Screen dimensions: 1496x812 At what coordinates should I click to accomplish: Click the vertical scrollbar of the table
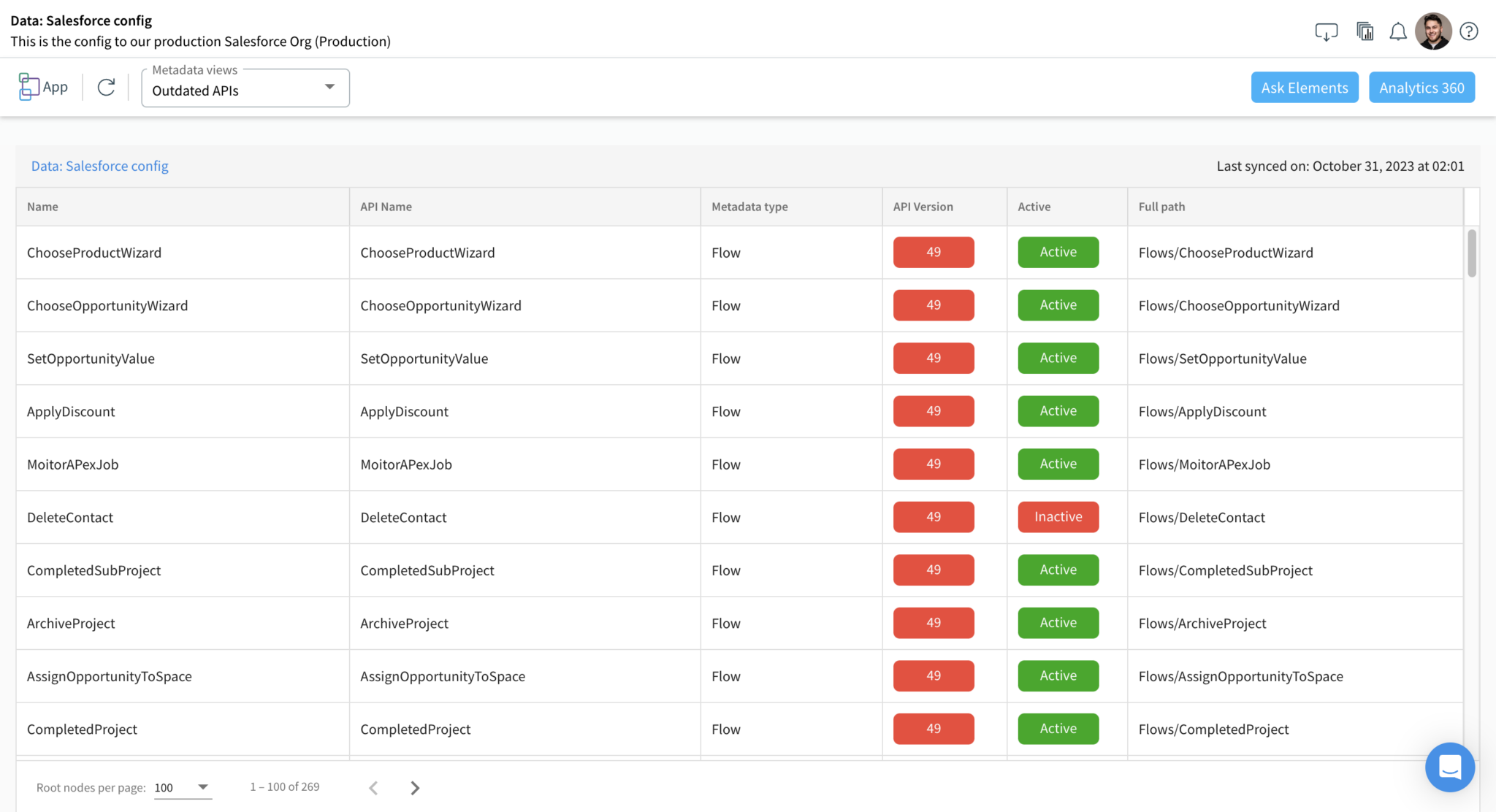point(1471,253)
